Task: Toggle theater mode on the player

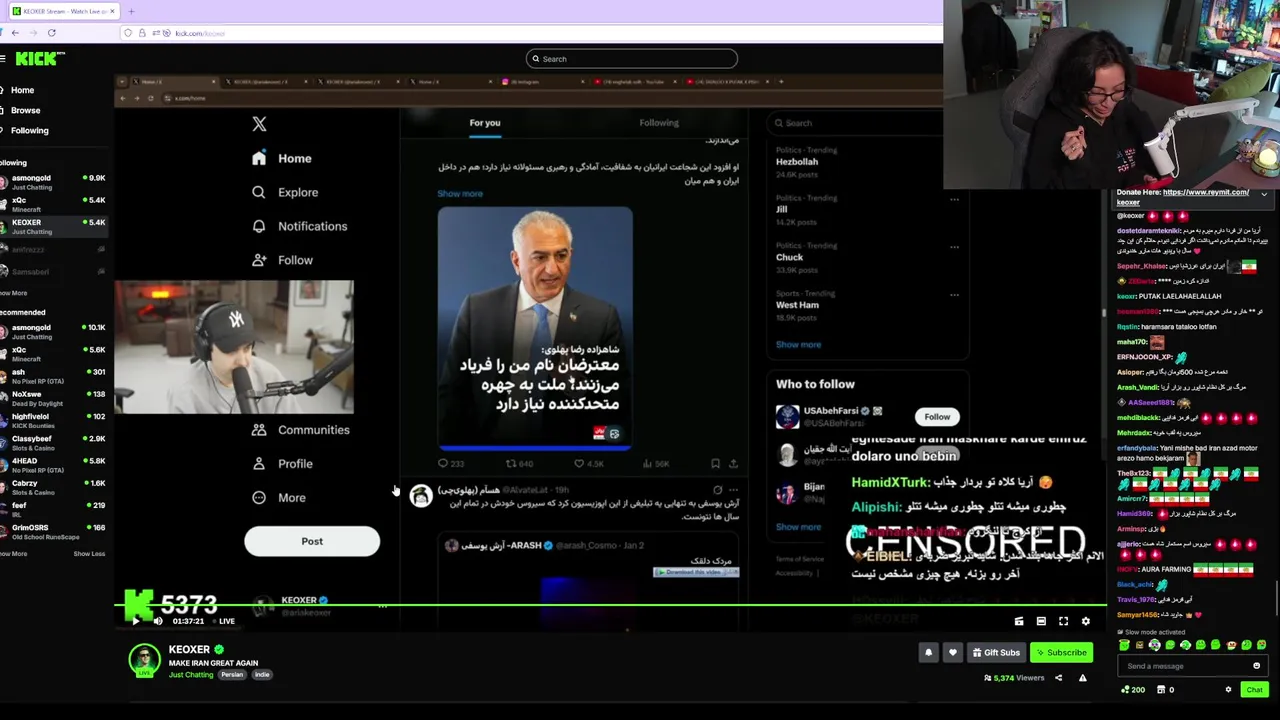Action: point(1041,621)
